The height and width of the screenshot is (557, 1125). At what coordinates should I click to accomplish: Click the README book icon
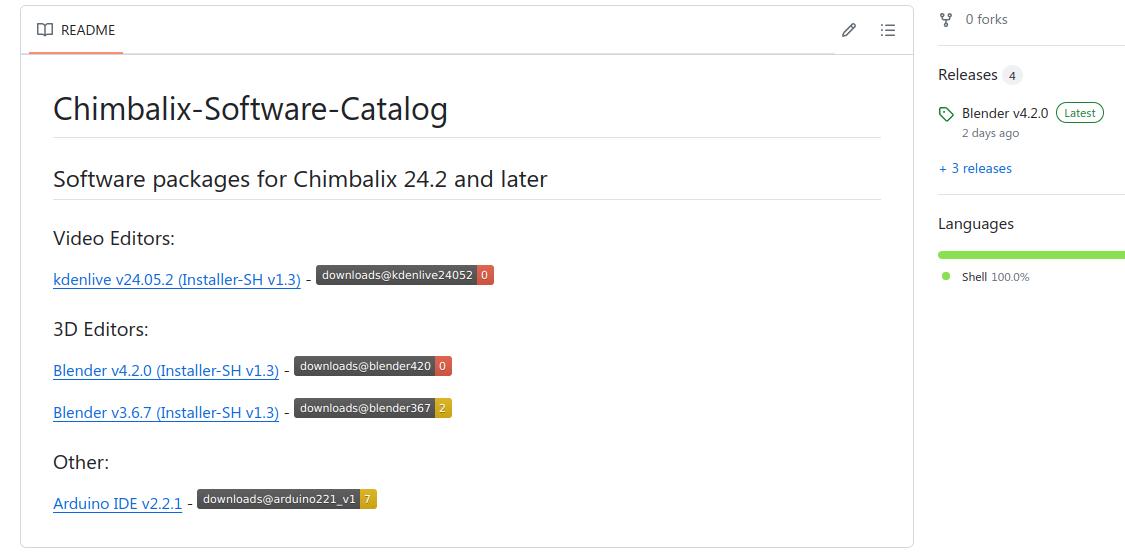pyautogui.click(x=45, y=30)
